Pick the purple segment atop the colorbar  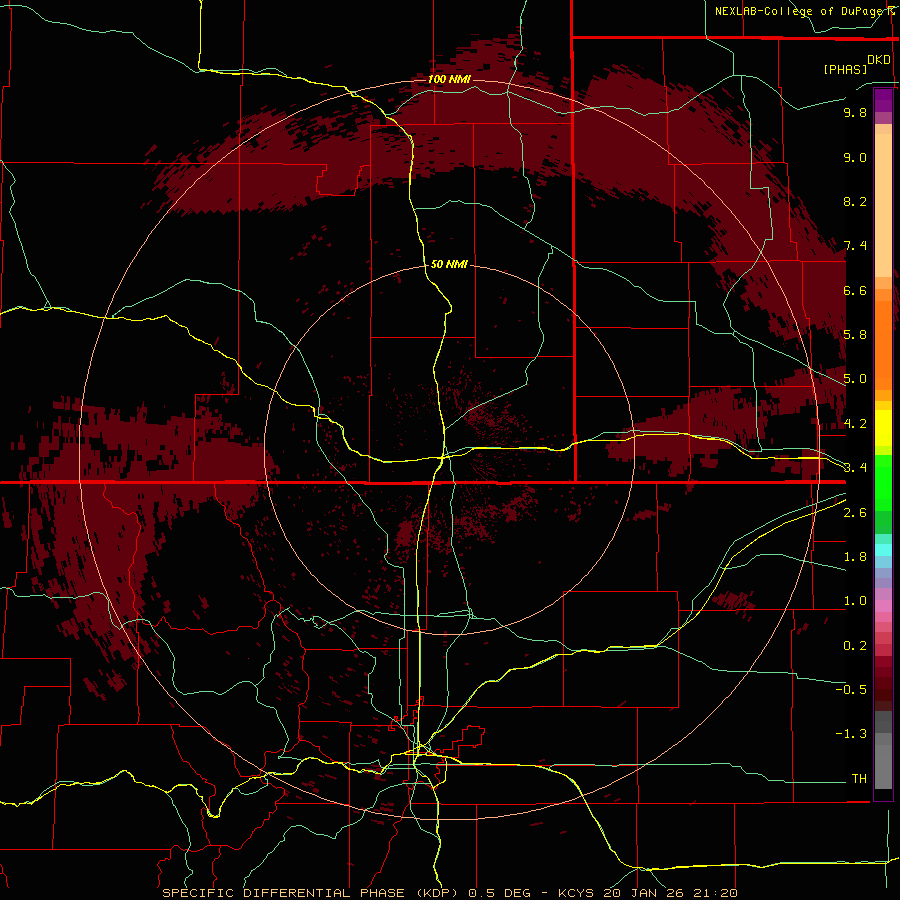tap(883, 100)
